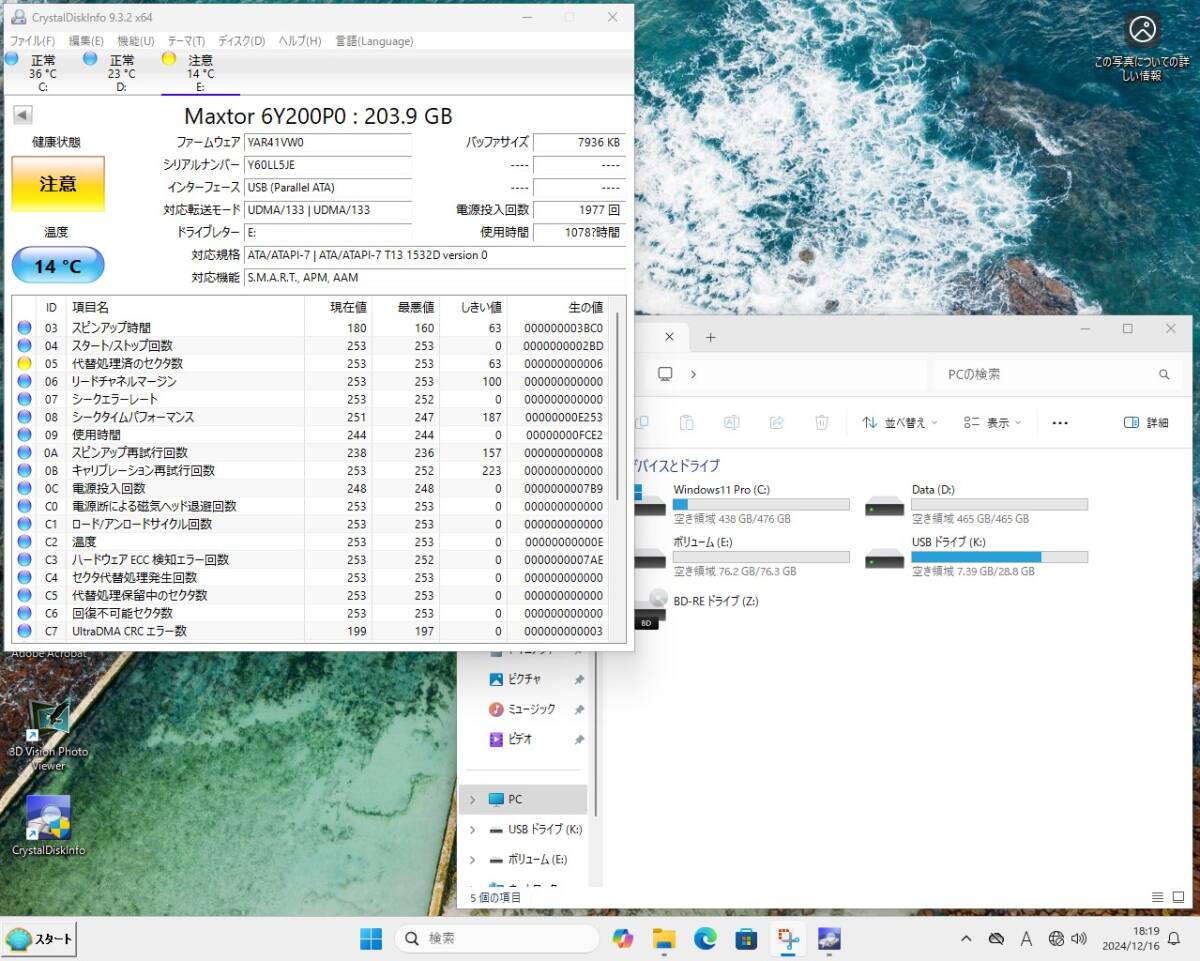Click the blue status dot for UltraDMA CRC エラー数

(25, 631)
